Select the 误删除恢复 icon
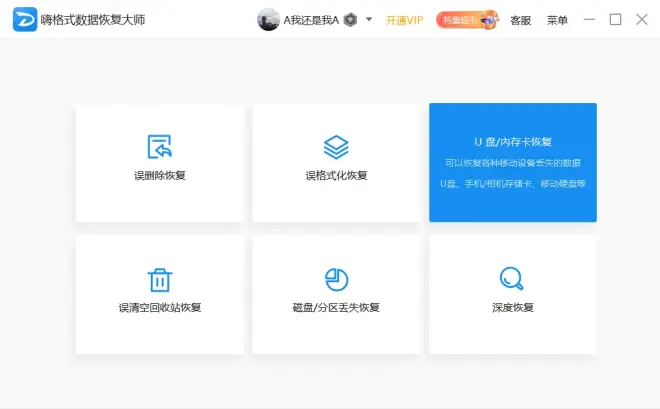660x409 pixels. (160, 146)
